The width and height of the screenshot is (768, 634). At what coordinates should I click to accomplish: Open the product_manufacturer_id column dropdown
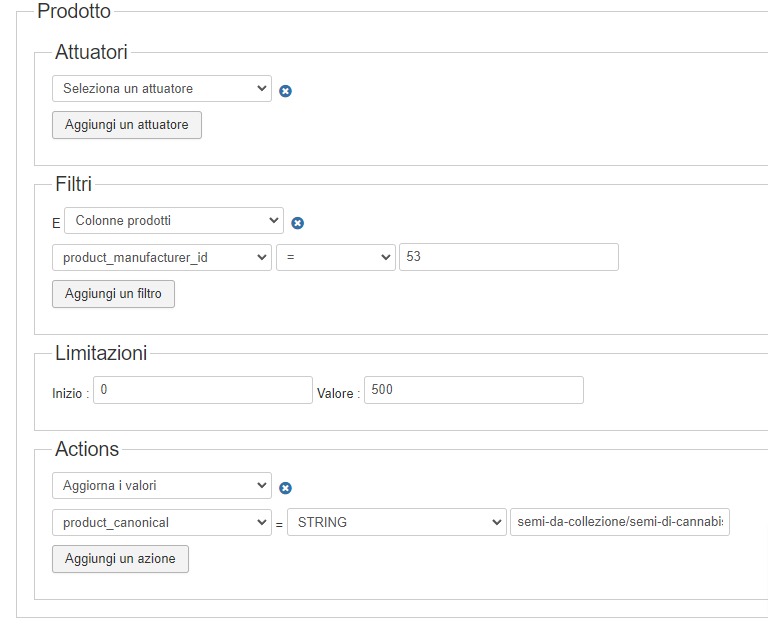tap(161, 257)
